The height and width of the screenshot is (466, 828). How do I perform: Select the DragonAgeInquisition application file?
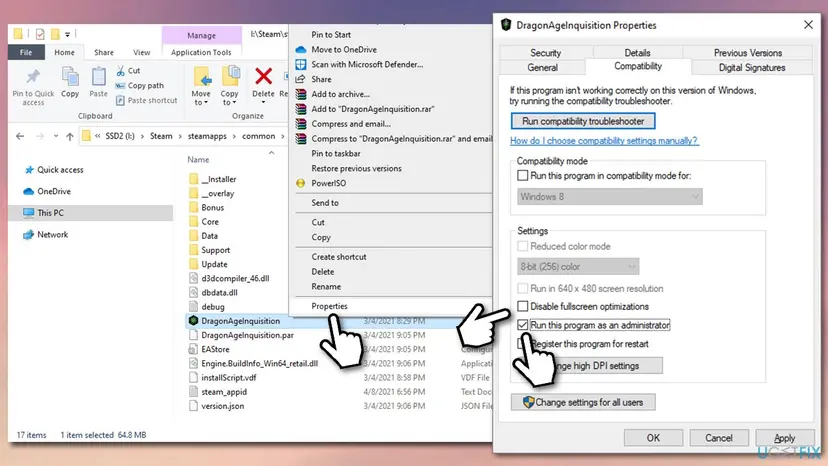(234, 321)
